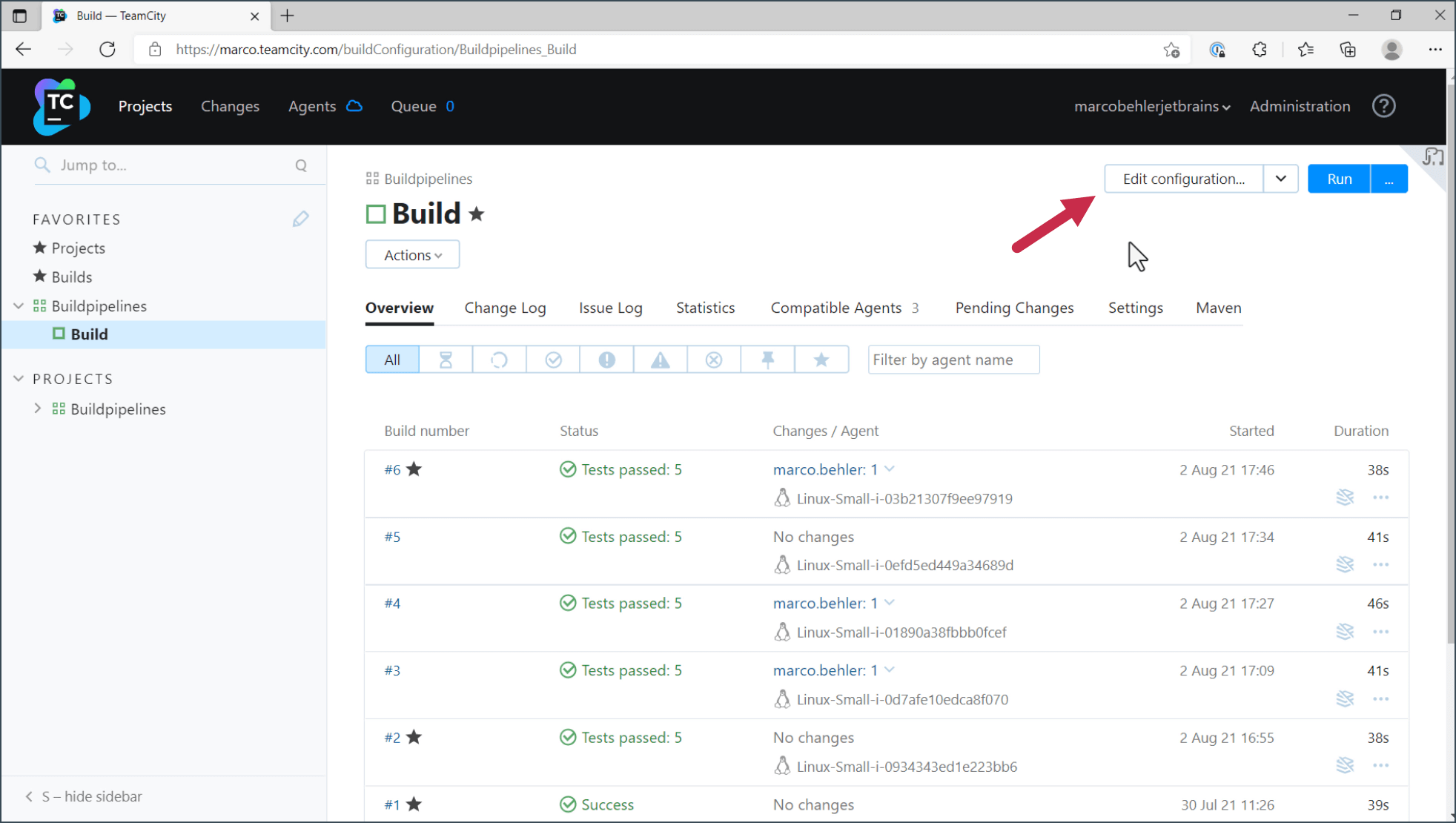
Task: Click the Linux agent icon for build #5
Action: coord(781,565)
